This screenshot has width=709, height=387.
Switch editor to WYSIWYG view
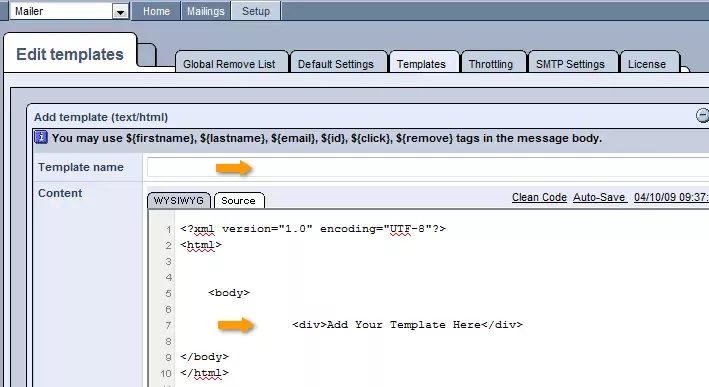click(x=179, y=201)
